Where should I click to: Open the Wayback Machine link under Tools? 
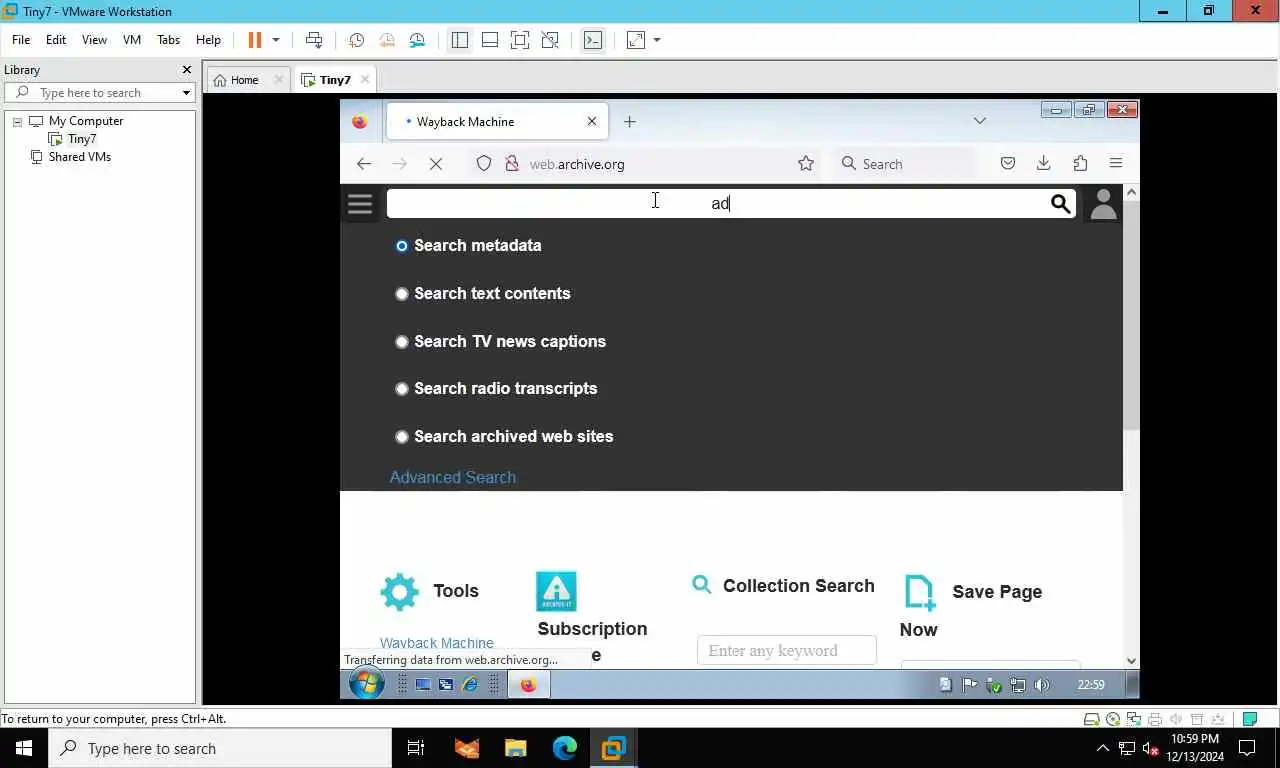[x=437, y=643]
